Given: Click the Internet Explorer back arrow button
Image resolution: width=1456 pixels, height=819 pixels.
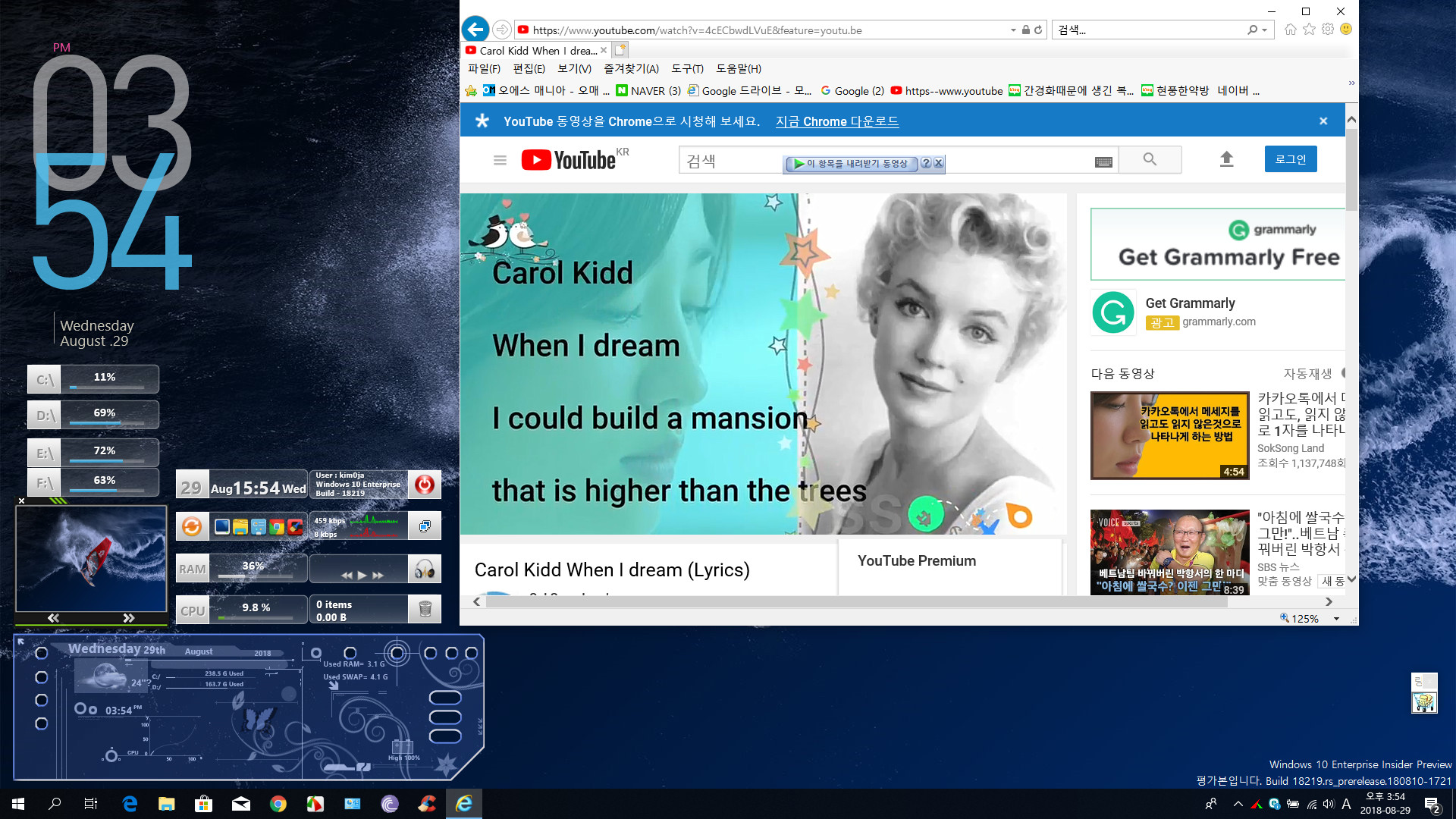Looking at the screenshot, I should [x=475, y=30].
